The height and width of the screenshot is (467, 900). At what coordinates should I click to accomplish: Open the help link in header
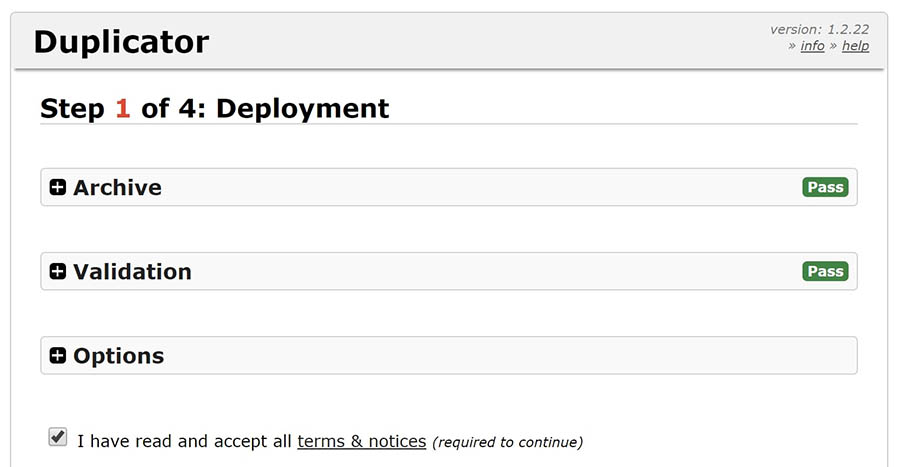[855, 46]
